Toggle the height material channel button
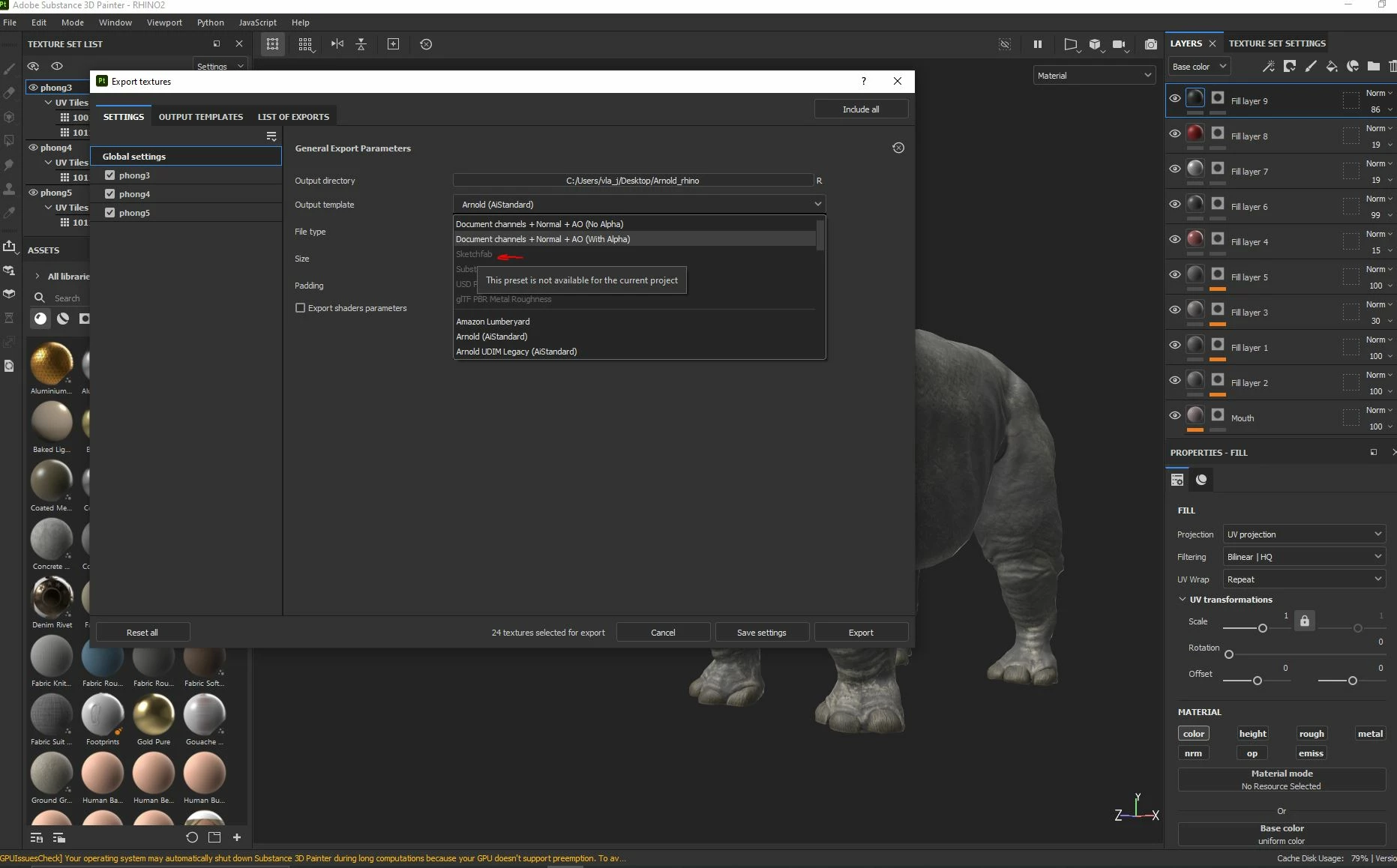The width and height of the screenshot is (1397, 868). coord(1252,734)
